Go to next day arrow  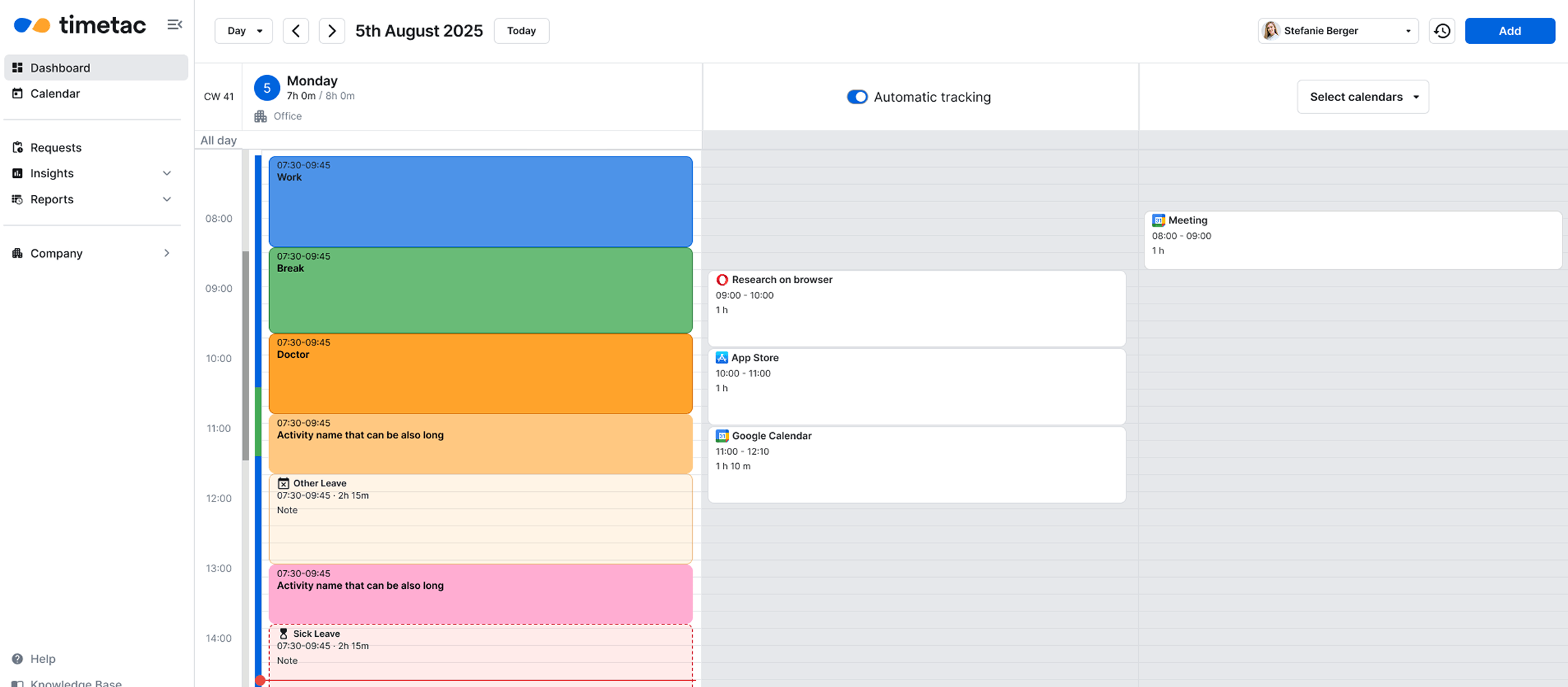[332, 31]
